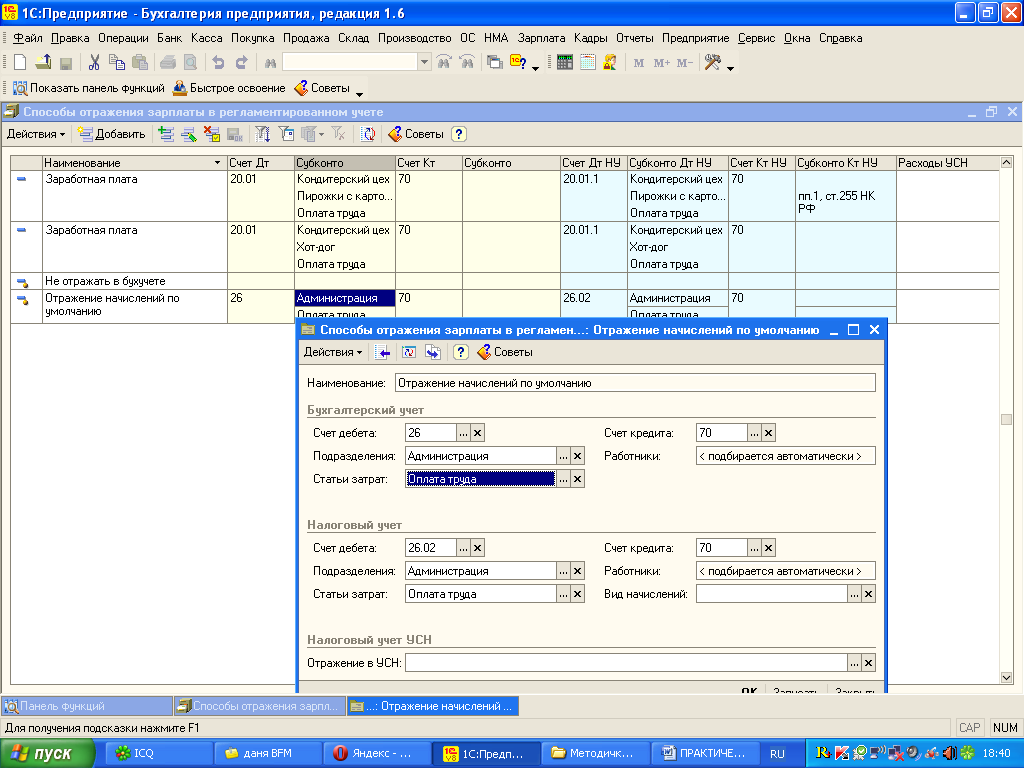Click the refresh list icon in list toolbar
The image size is (1024, 768).
click(369, 134)
